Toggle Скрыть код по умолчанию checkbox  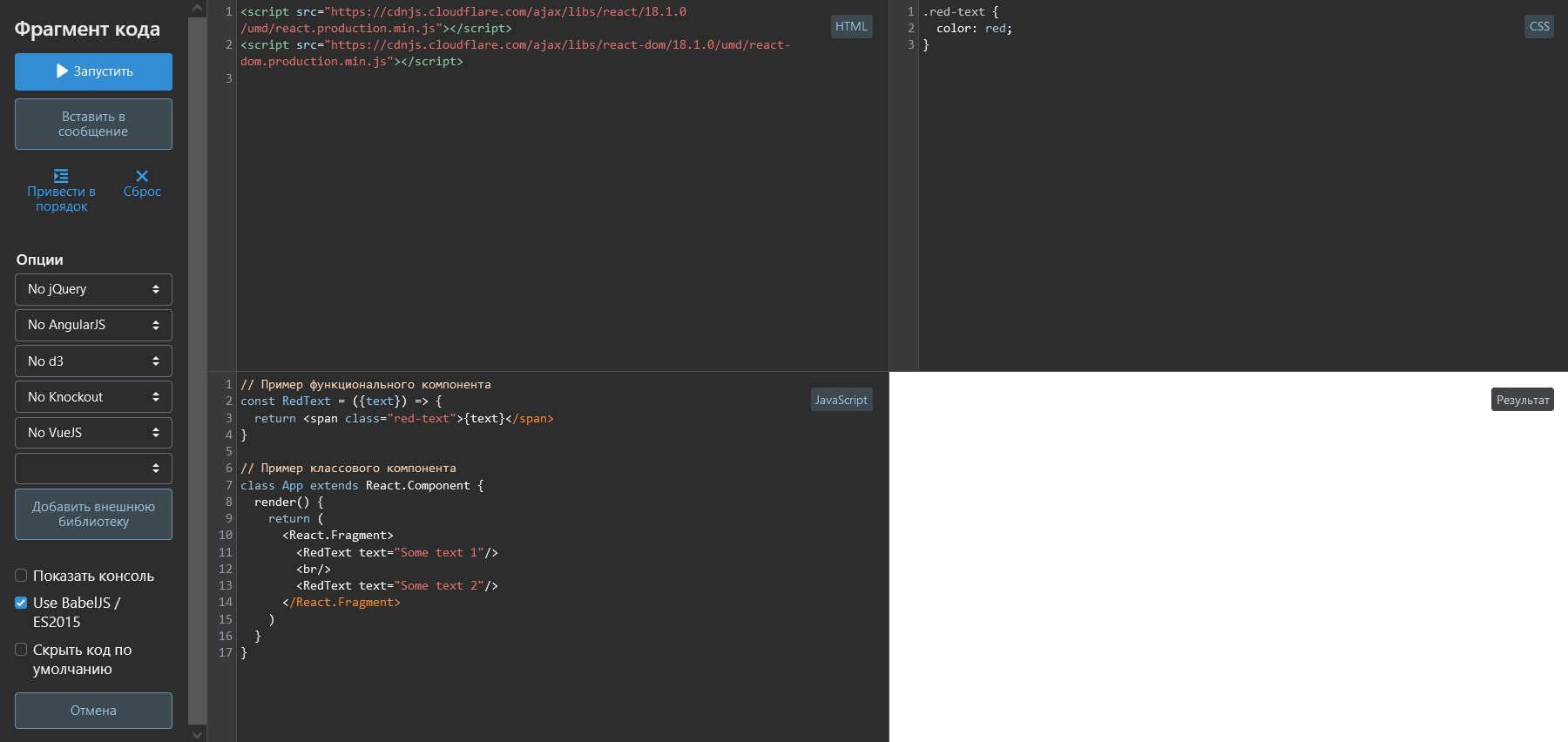[x=21, y=650]
